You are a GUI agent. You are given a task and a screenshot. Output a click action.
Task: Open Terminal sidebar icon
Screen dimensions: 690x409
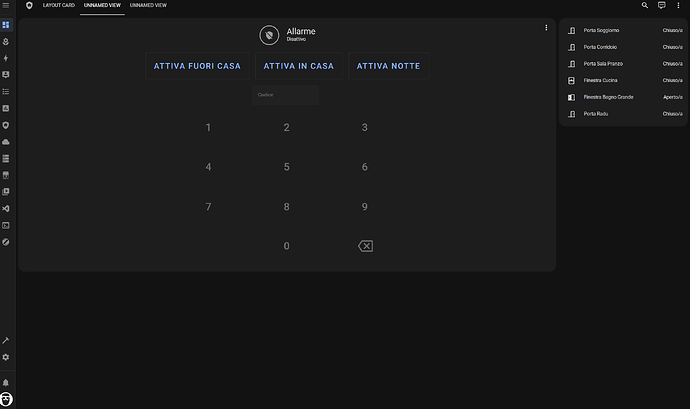[x=6, y=225]
